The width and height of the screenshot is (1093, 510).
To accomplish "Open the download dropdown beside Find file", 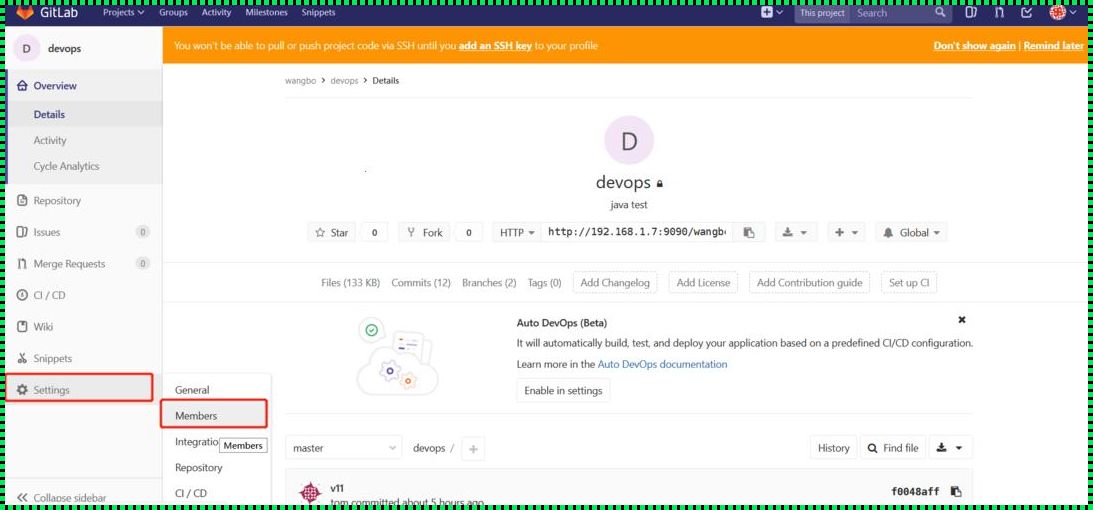I will [950, 448].
